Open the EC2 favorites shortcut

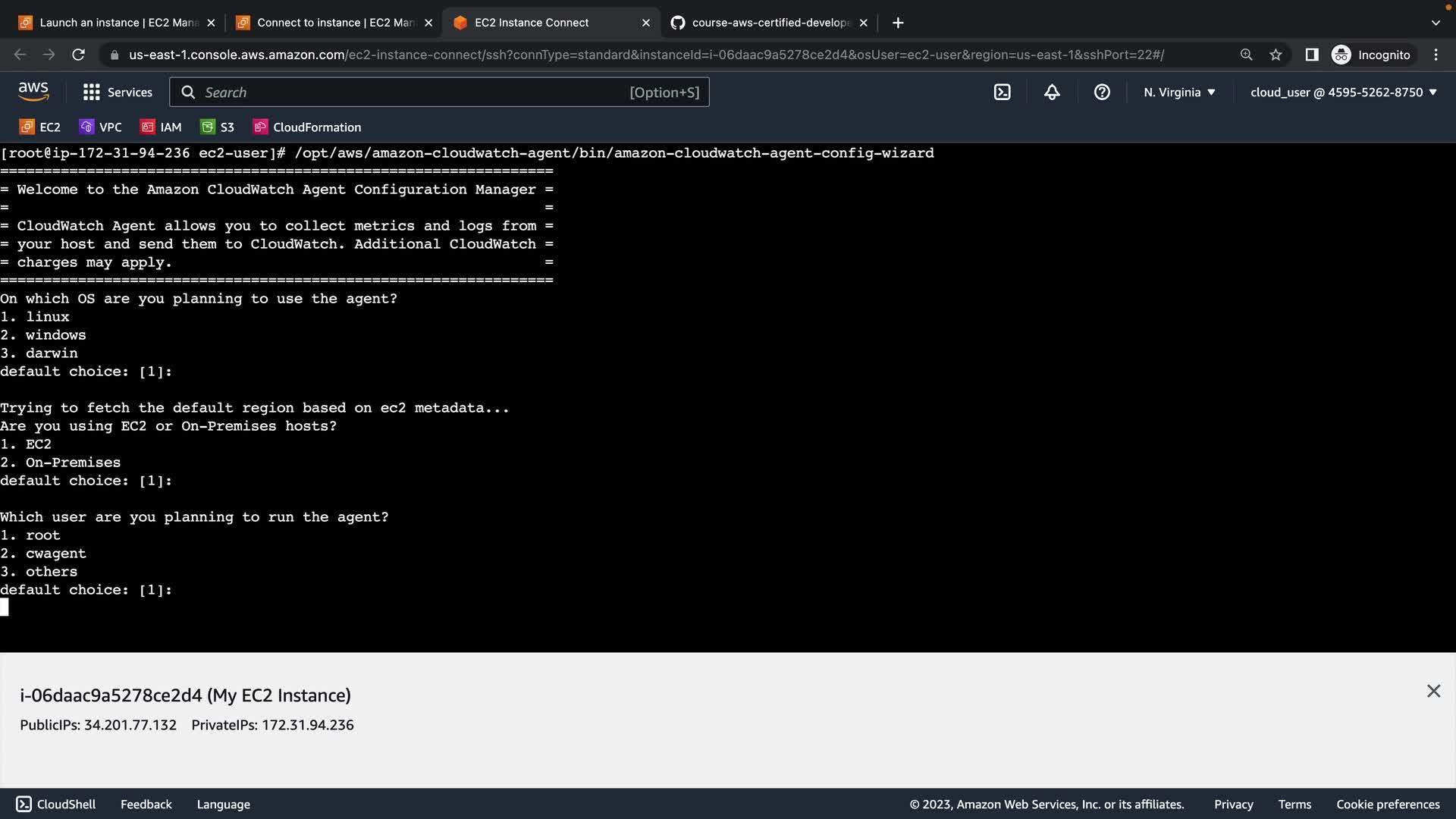pos(40,127)
